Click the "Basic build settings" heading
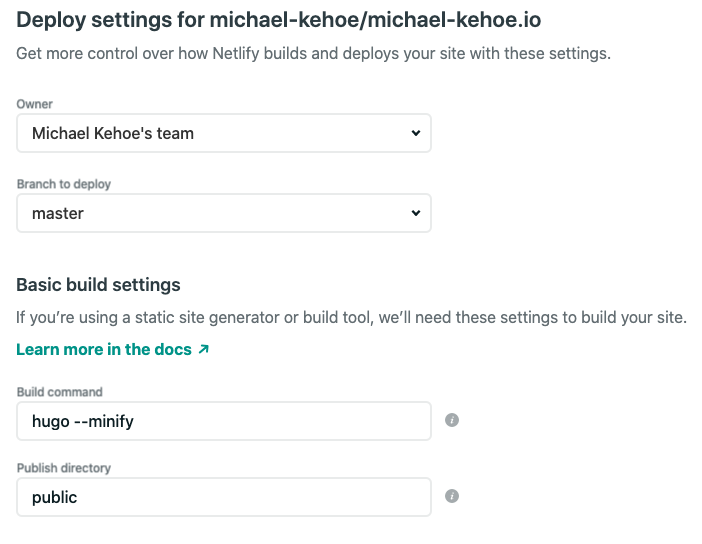 99,285
